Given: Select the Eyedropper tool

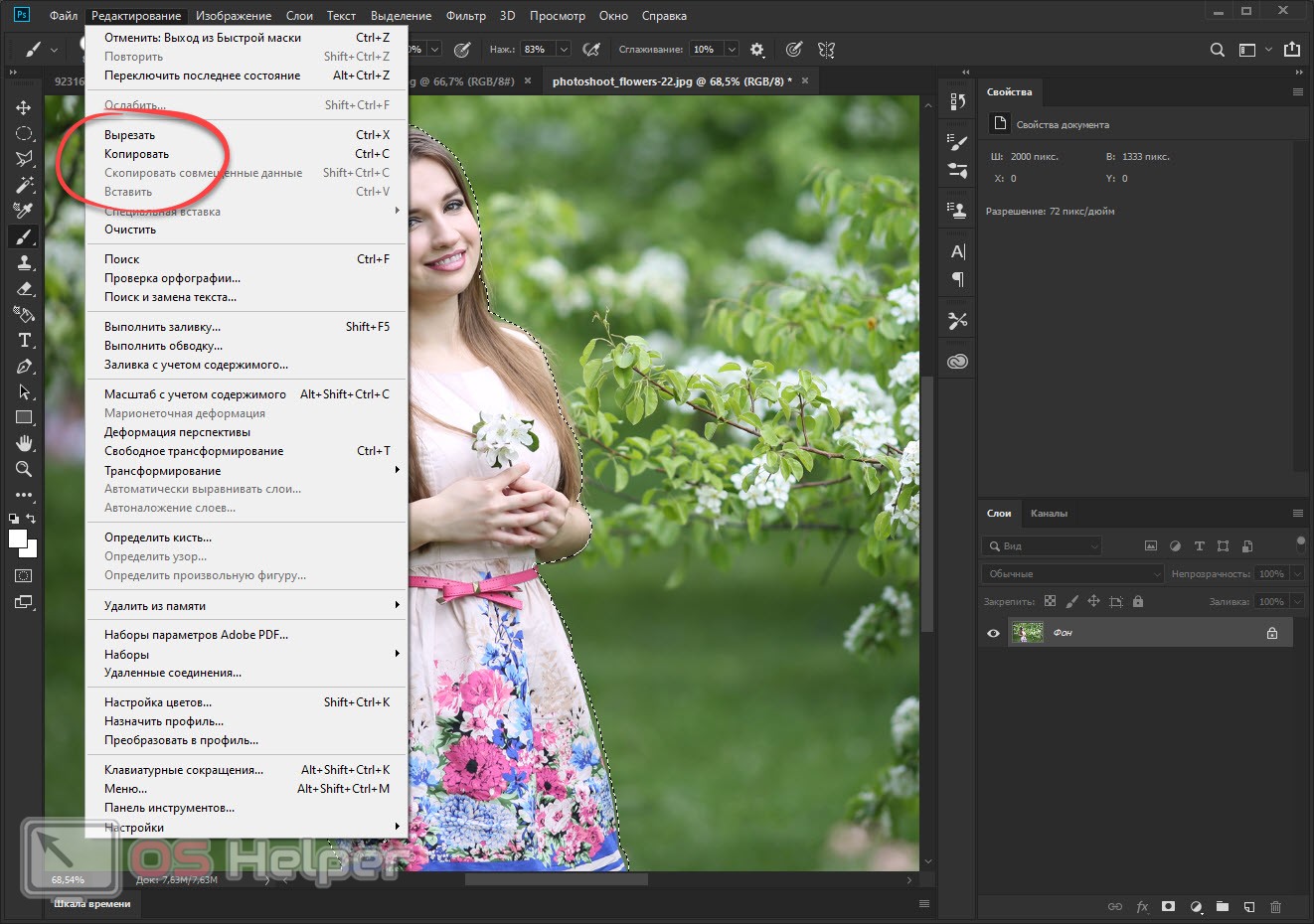Looking at the screenshot, I should click(24, 211).
